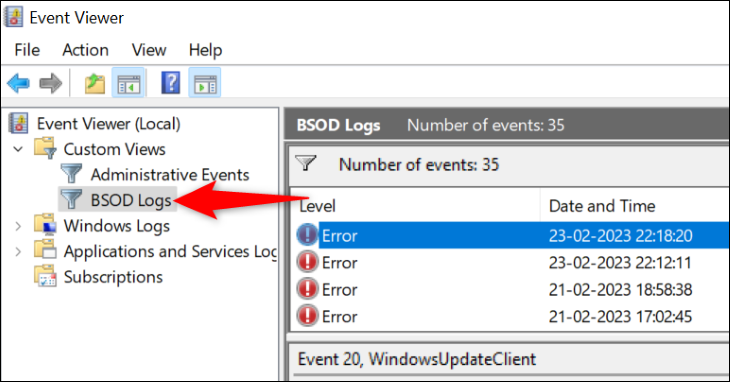Click the BSOD Logs filter icon
This screenshot has width=730, height=382.
pos(71,200)
